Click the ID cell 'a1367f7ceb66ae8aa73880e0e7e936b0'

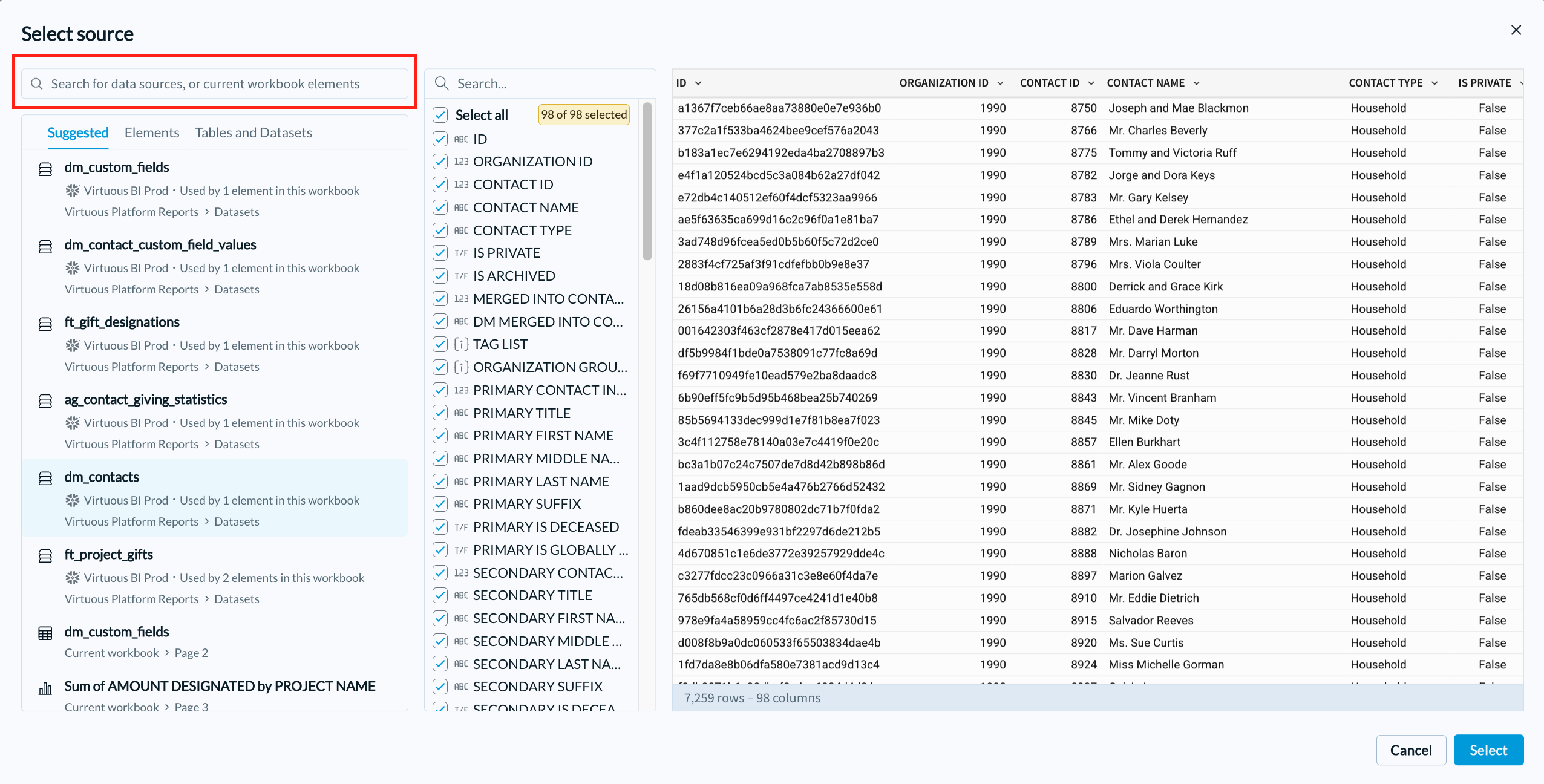pyautogui.click(x=779, y=108)
